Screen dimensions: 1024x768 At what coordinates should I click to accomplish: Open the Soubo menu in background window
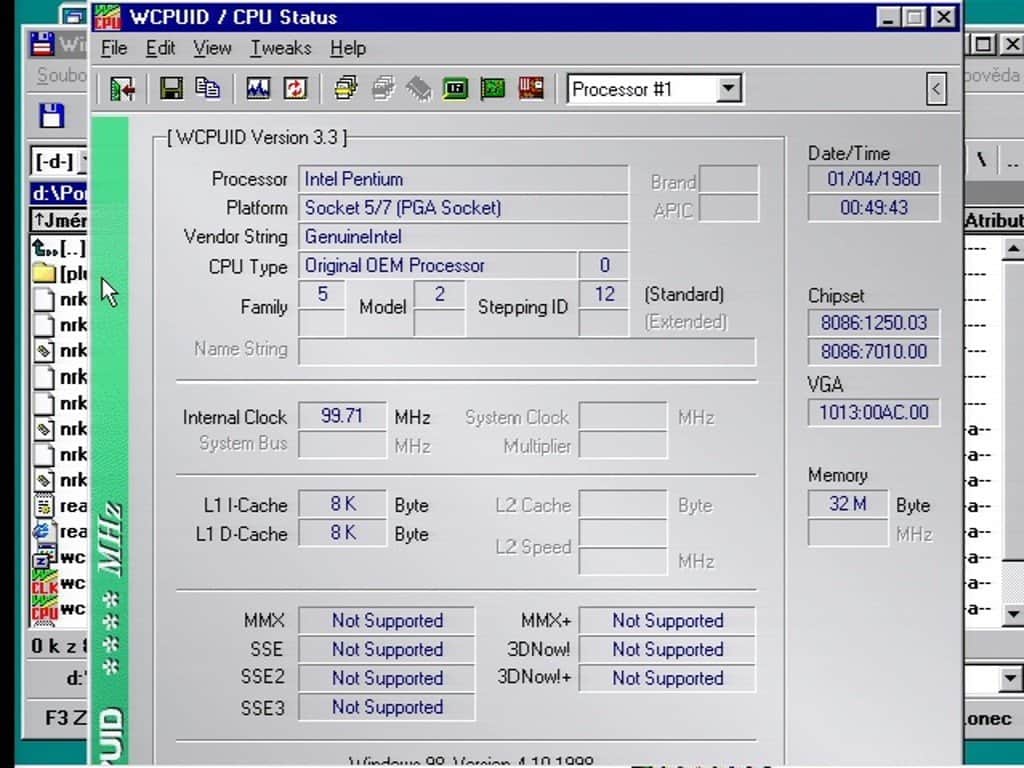click(x=61, y=76)
